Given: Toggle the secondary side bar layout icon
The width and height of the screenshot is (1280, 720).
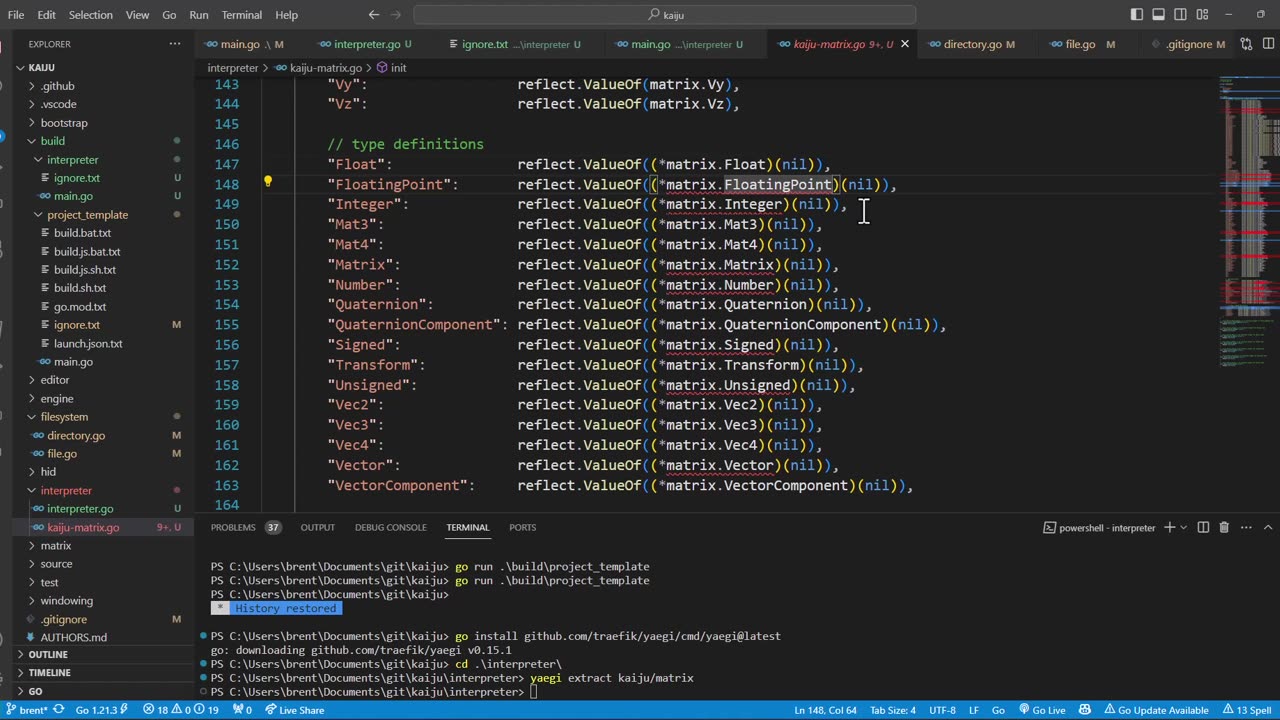Looking at the screenshot, I should pos(1179,15).
